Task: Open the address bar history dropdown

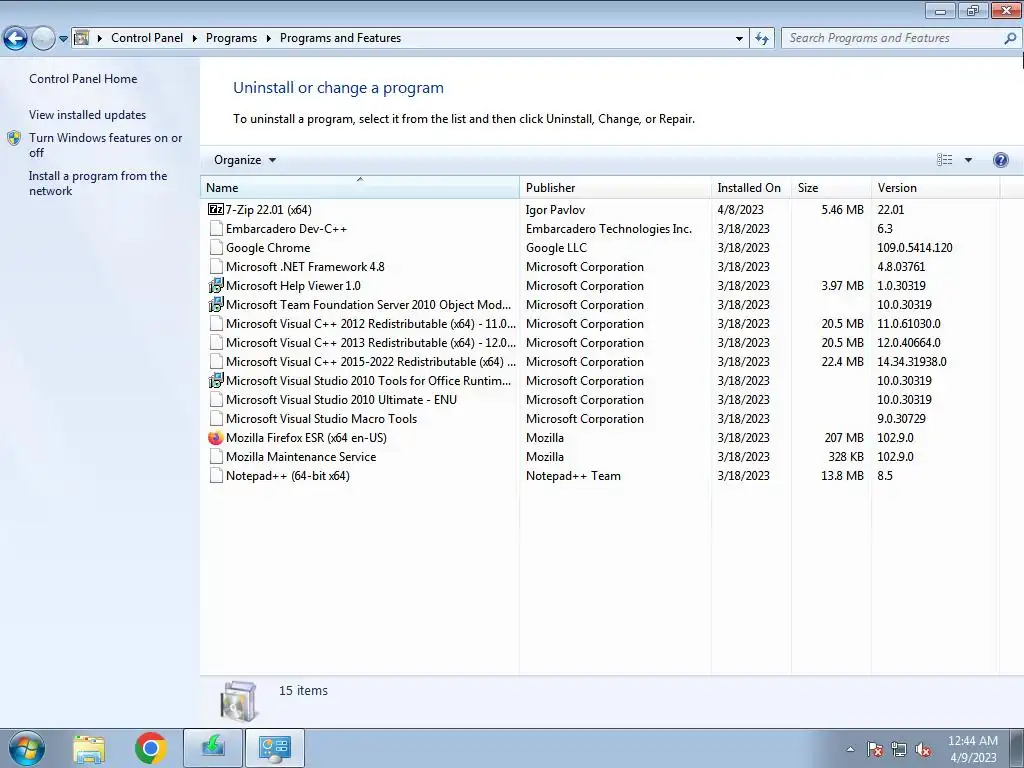Action: [739, 39]
